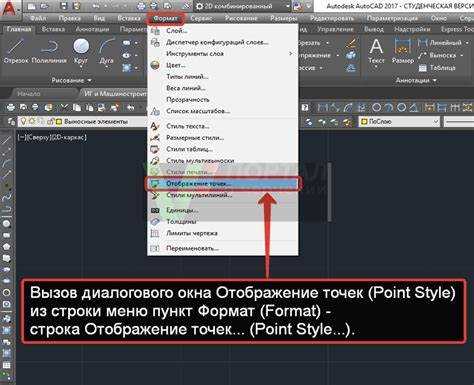Viewport: 474px width, 385px height.
Task: Click the printer icon at the left of standard toolbar
Action: [11, 107]
